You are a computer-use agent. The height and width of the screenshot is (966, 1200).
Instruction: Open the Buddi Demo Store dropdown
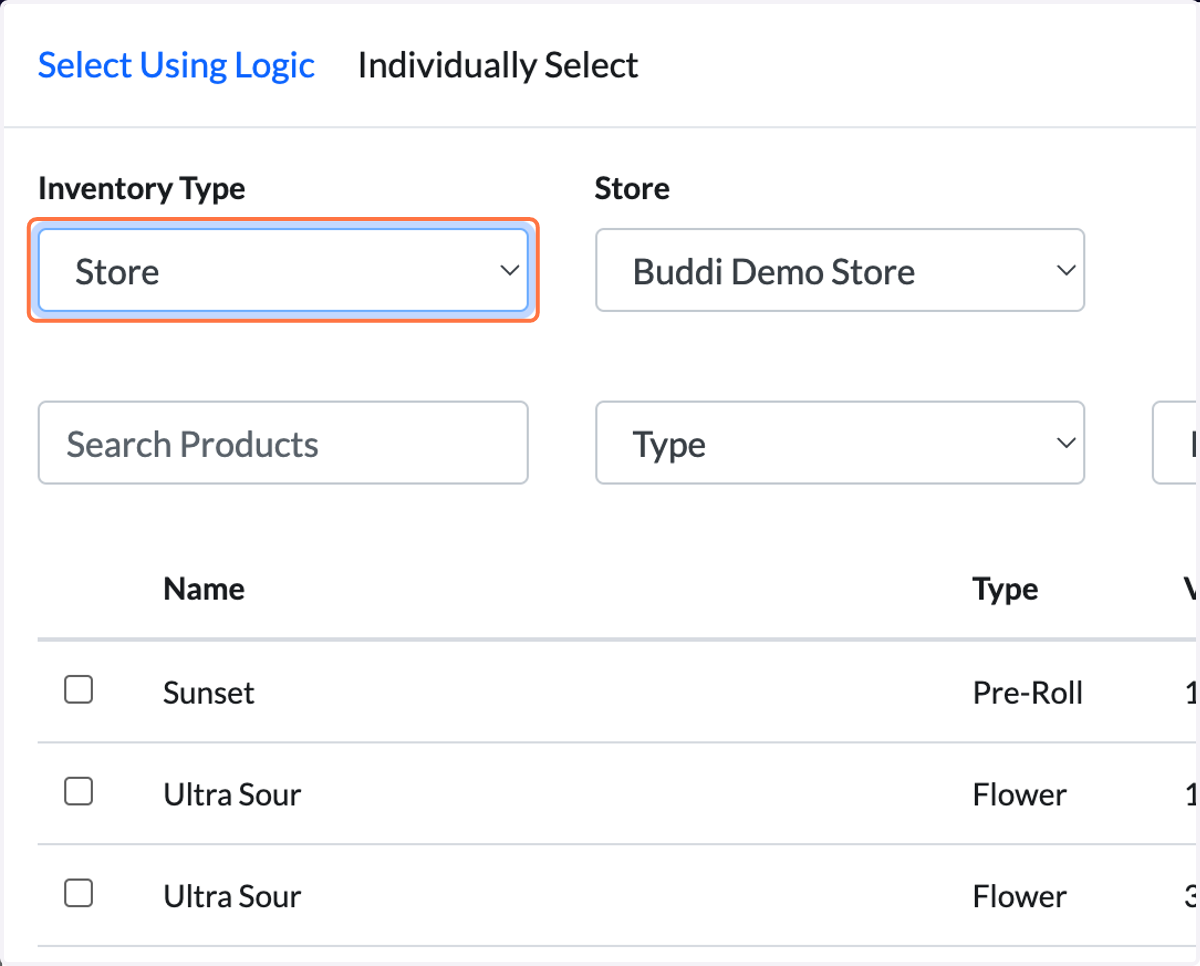(840, 271)
